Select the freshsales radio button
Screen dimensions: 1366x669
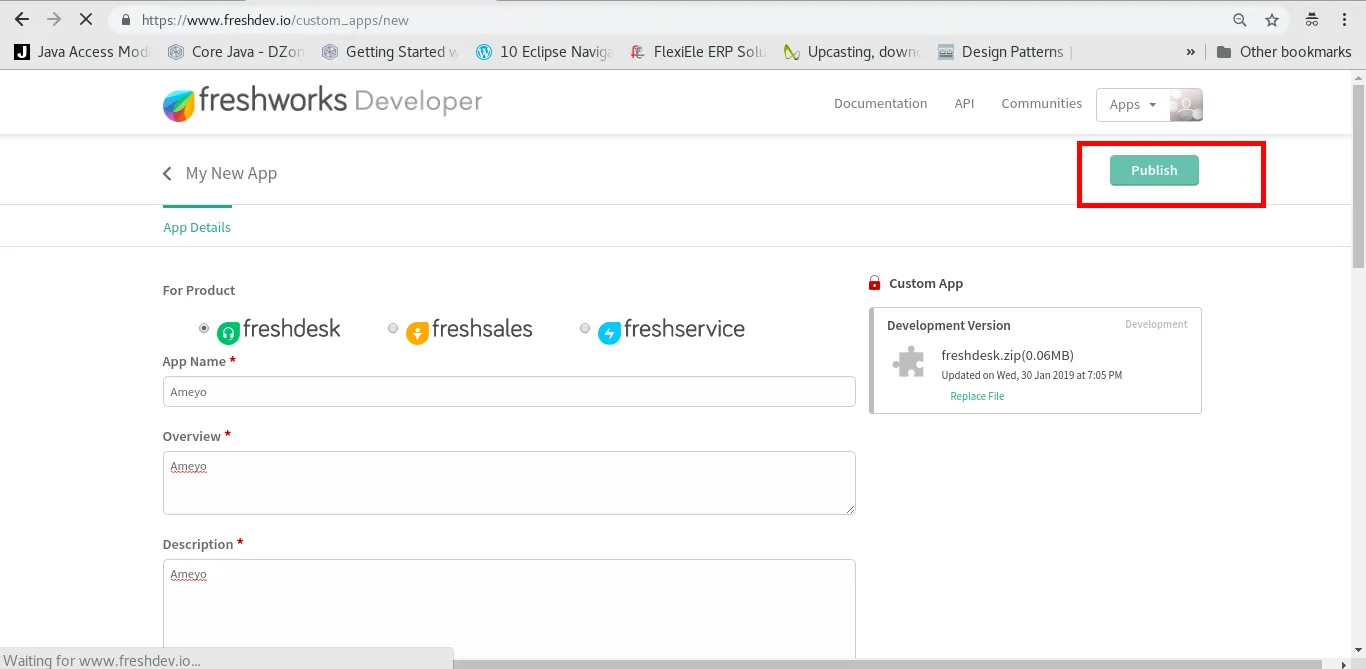[x=393, y=328]
